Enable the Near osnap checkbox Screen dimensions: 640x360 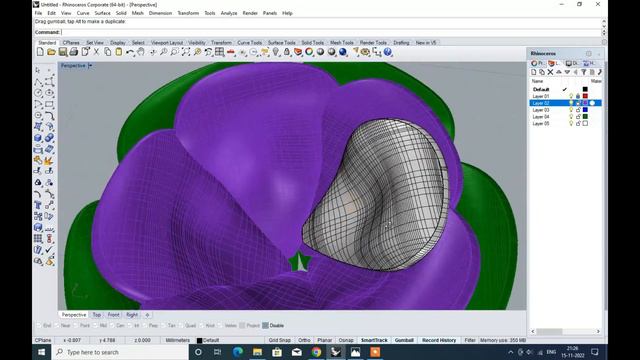(57, 325)
